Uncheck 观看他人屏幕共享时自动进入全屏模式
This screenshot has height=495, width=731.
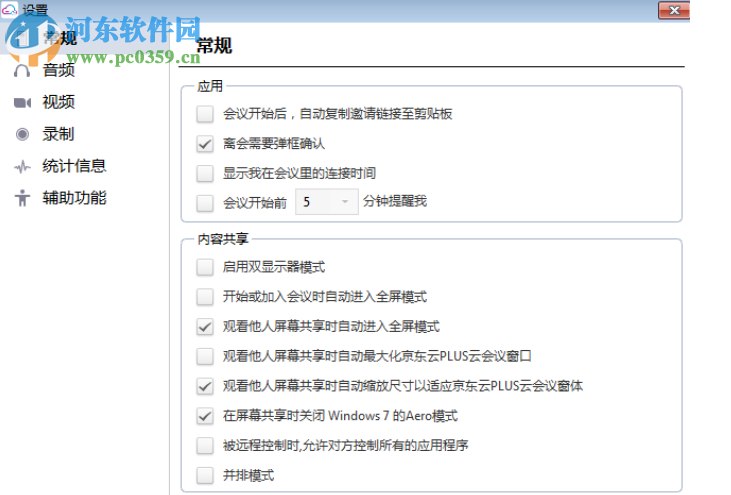click(x=205, y=327)
